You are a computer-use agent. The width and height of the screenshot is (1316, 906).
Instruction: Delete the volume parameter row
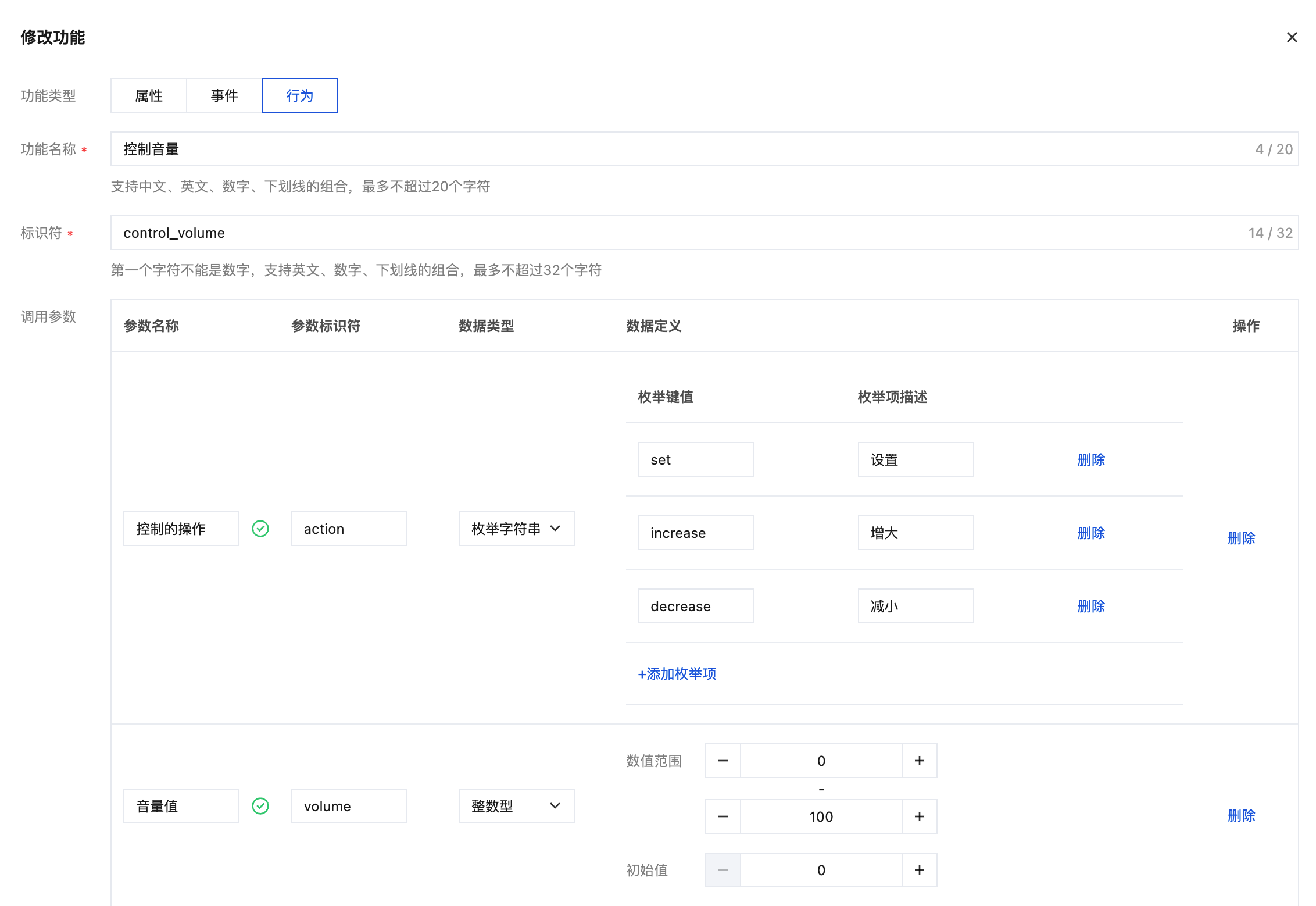(1241, 815)
